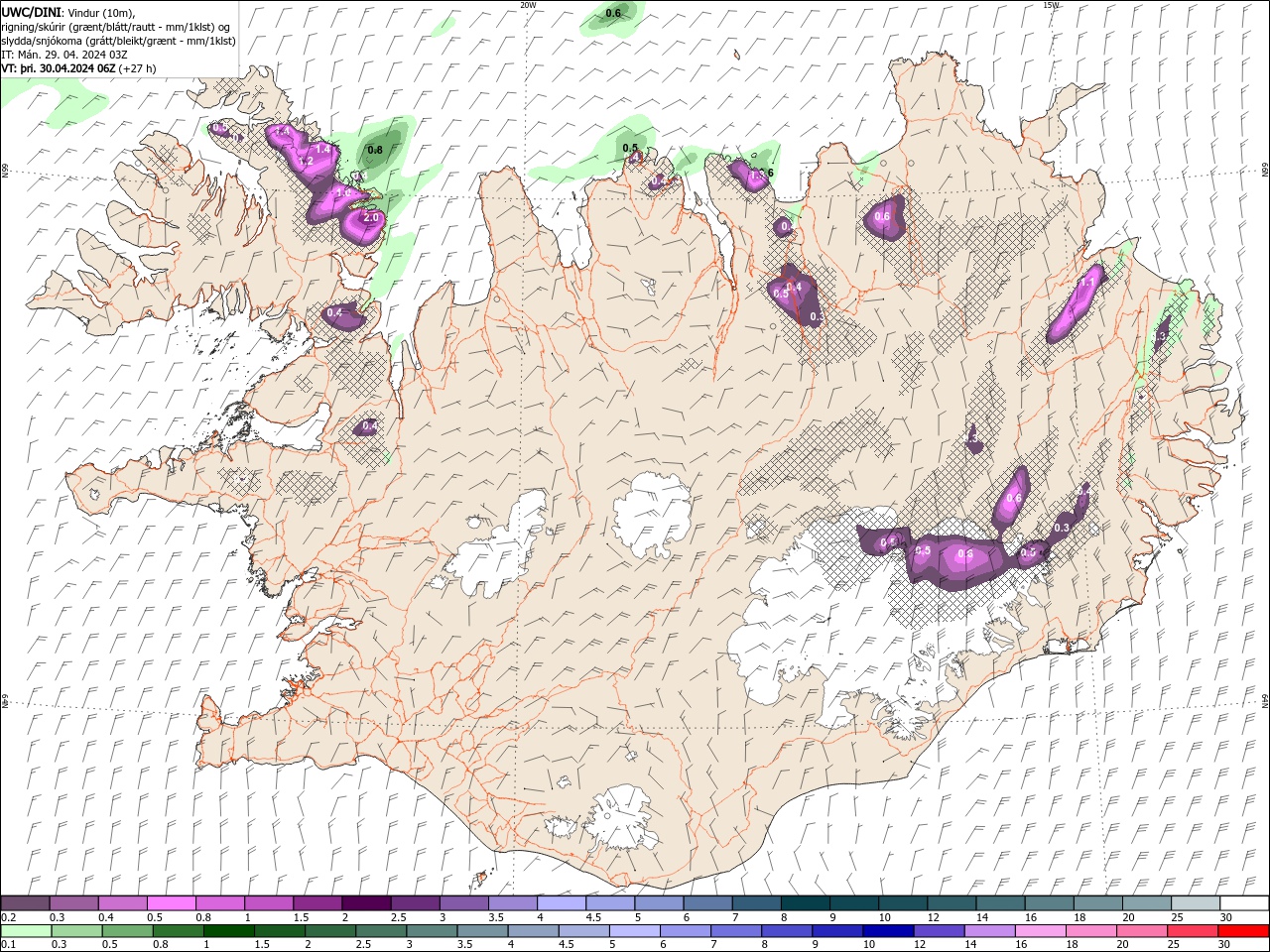Click the 'UWC/DINI' title text
The width and height of the screenshot is (1270, 952).
[x=32, y=12]
